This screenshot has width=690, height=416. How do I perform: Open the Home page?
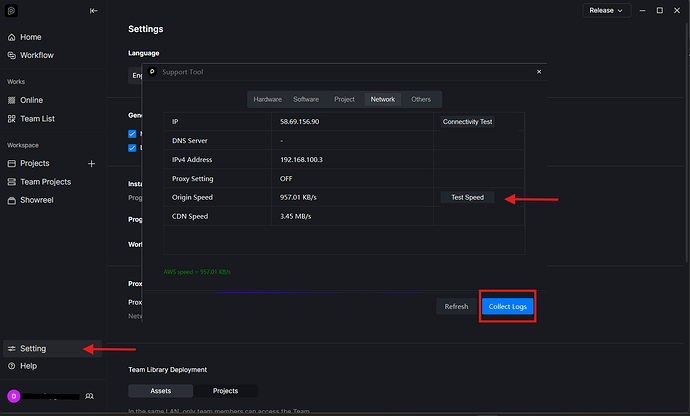pos(30,37)
